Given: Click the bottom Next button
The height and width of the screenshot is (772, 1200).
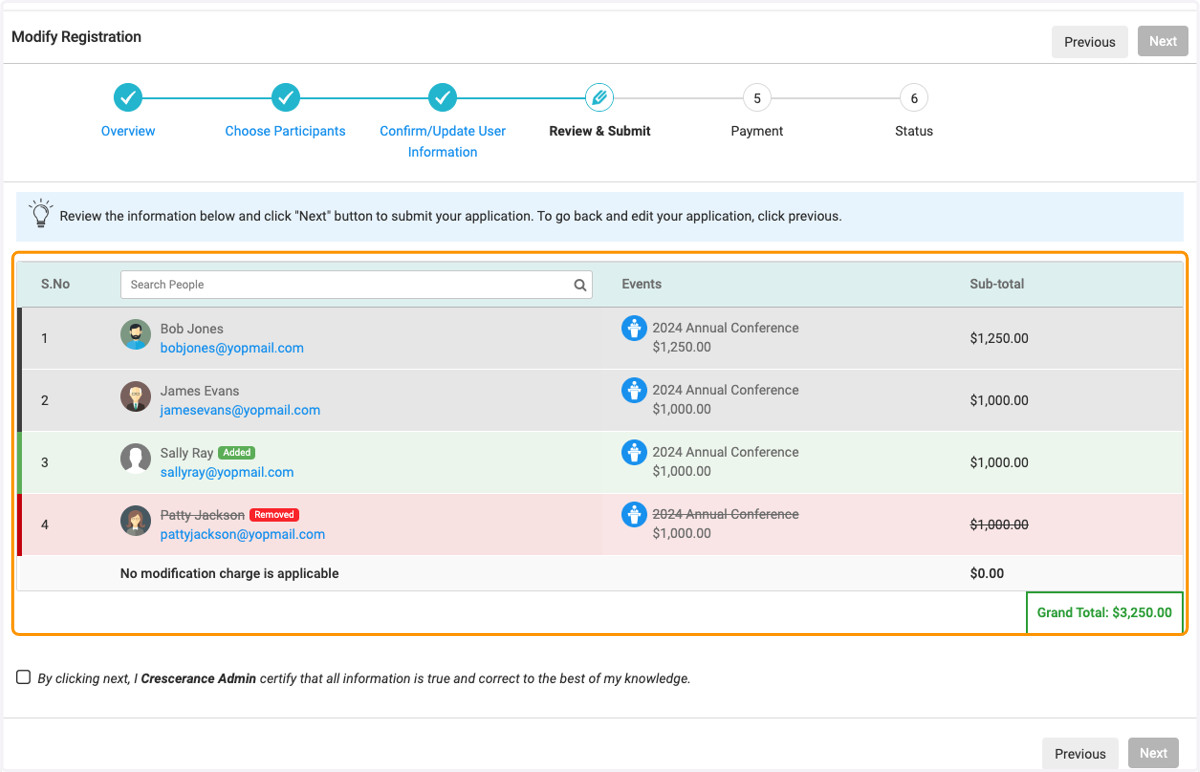Looking at the screenshot, I should 1153,754.
